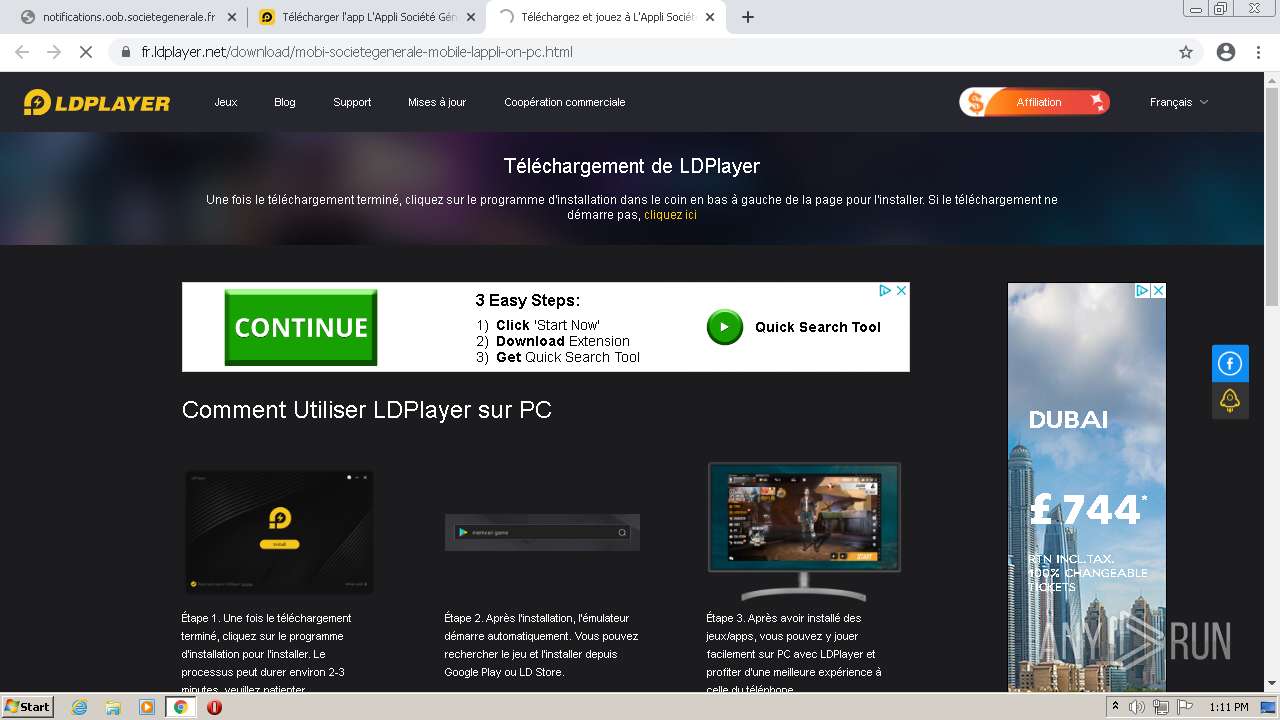Click the green play arrow in ad
The height and width of the screenshot is (720, 1280).
[725, 327]
